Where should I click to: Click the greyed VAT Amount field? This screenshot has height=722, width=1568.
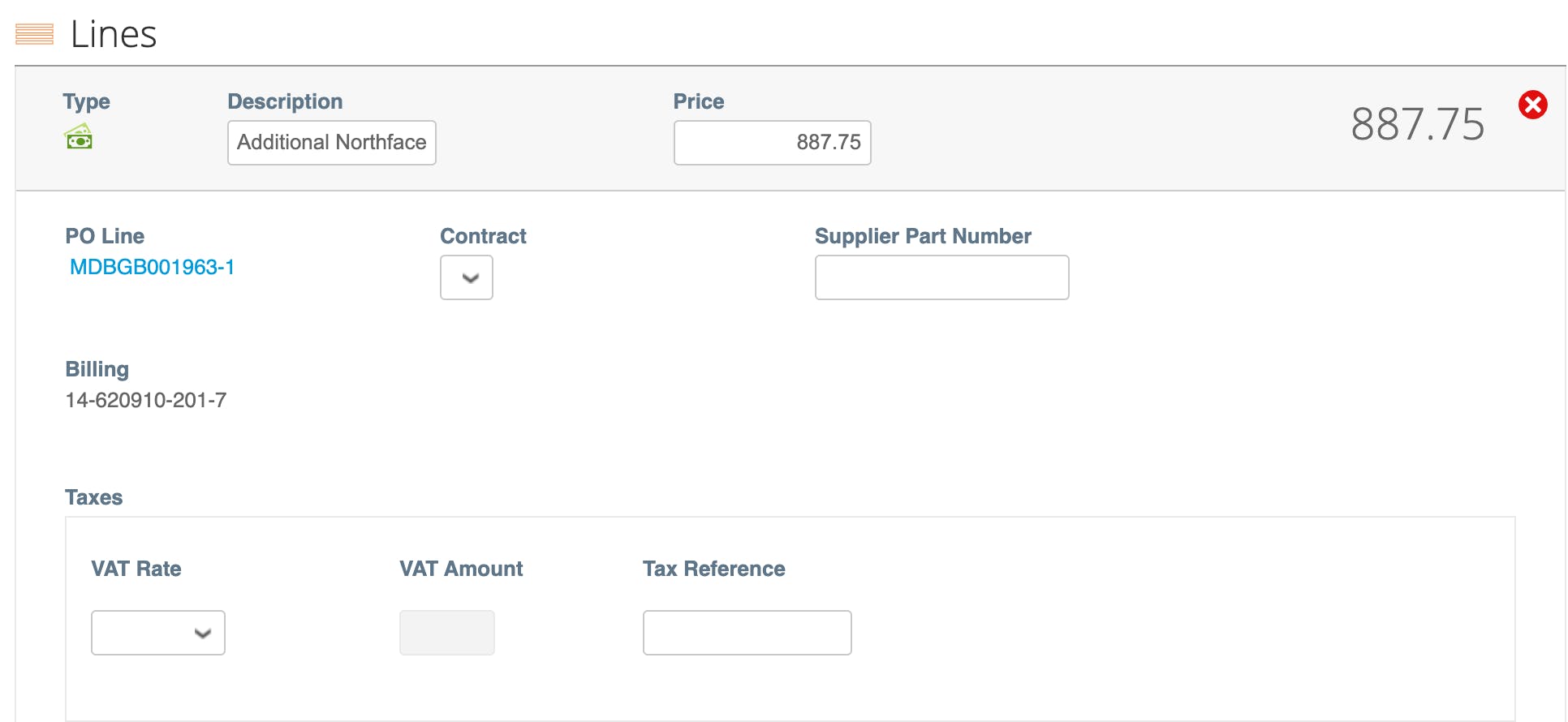tap(446, 633)
